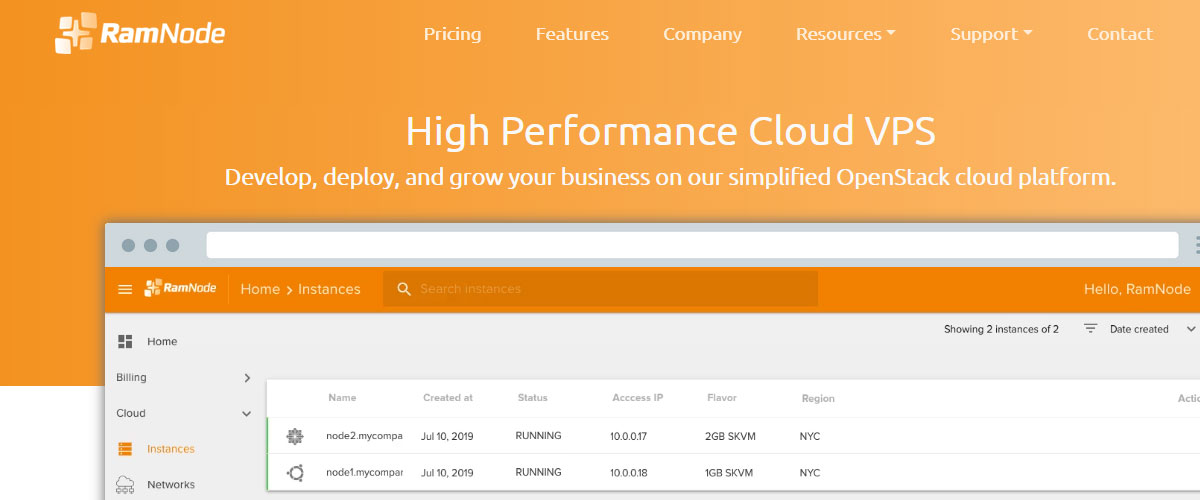
Task: Open Networks in the sidebar
Action: pos(171,485)
